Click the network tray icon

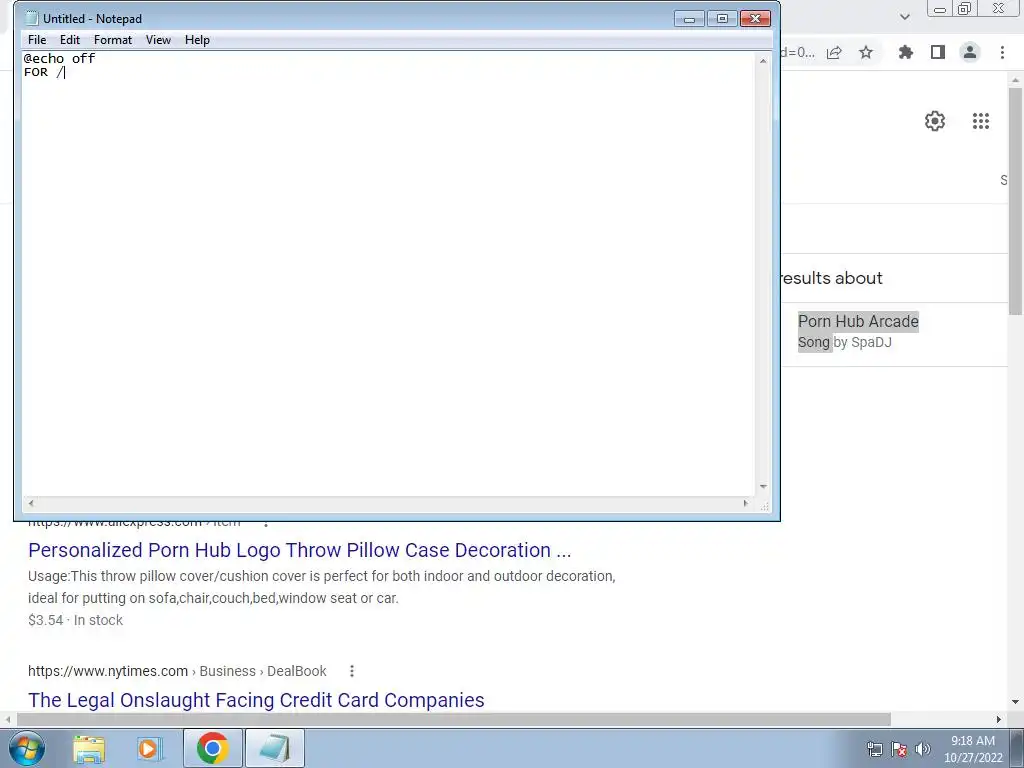pos(874,749)
